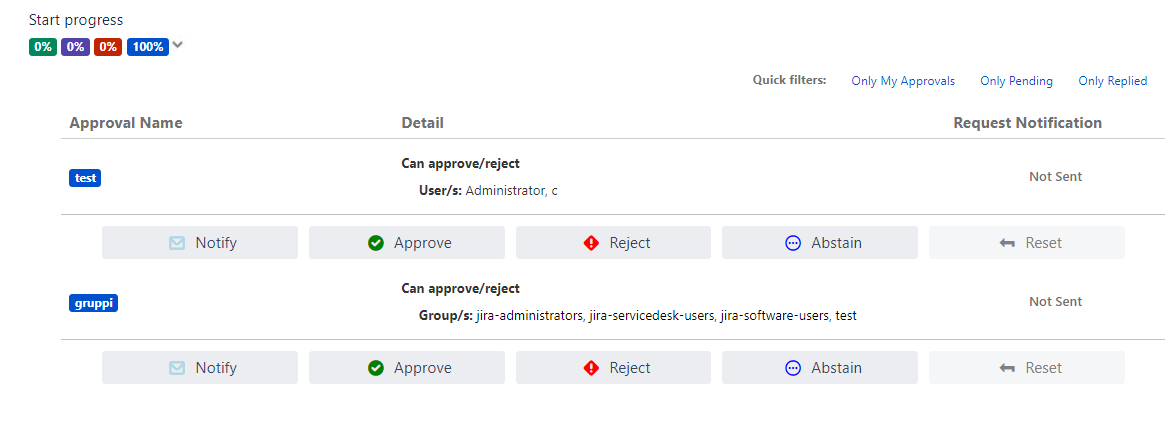1173x422 pixels.
Task: Select the blue test approval label
Action: click(x=85, y=178)
